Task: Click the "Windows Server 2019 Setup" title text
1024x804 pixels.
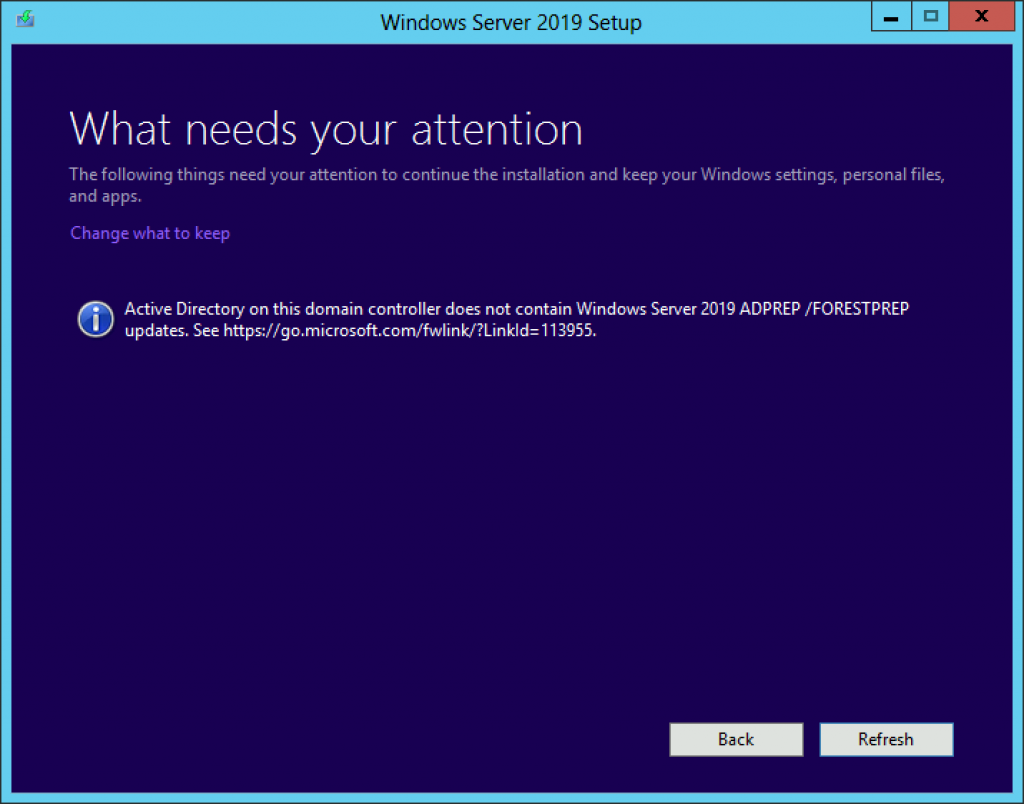Action: [x=511, y=22]
